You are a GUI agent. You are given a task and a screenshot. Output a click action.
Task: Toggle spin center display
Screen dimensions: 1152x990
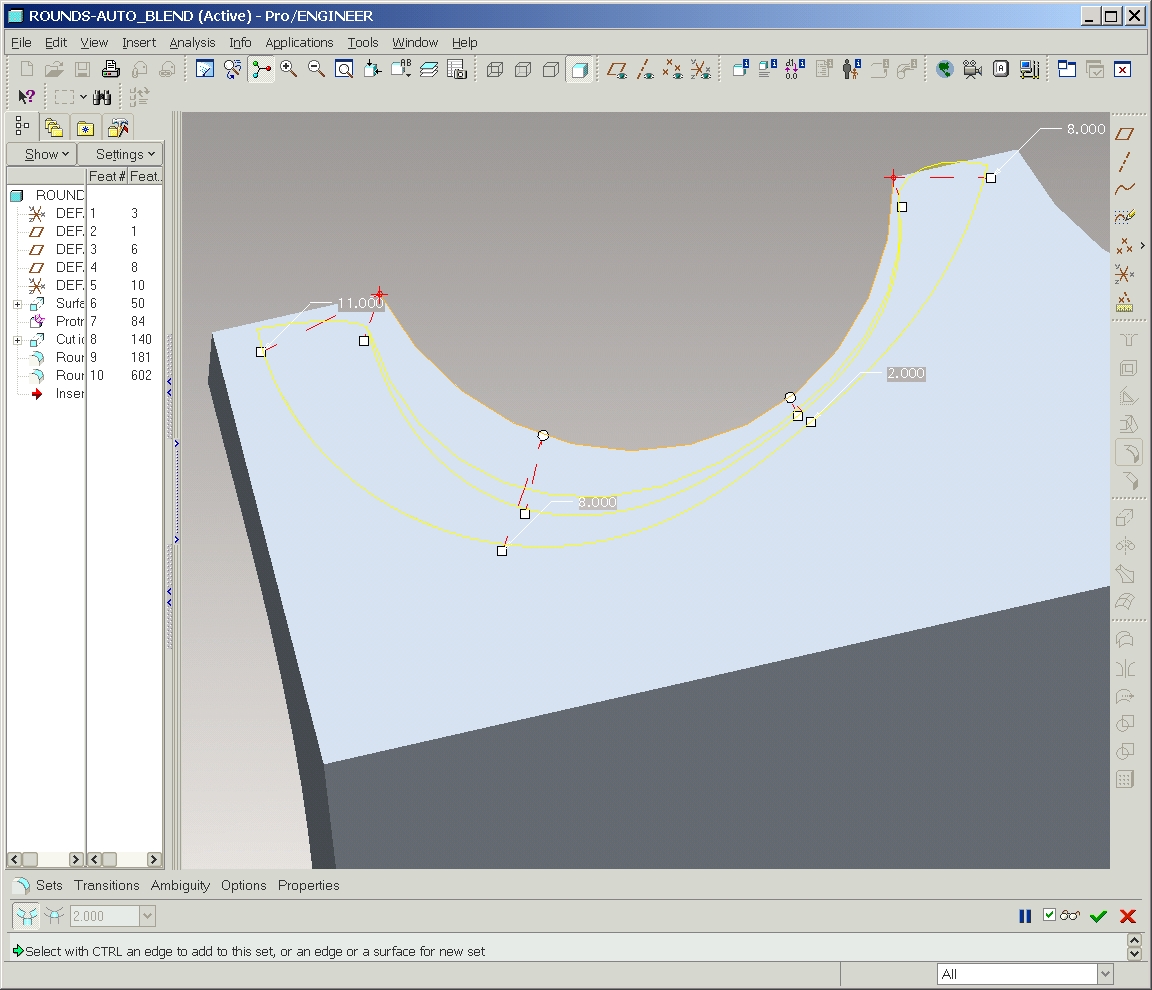point(261,69)
